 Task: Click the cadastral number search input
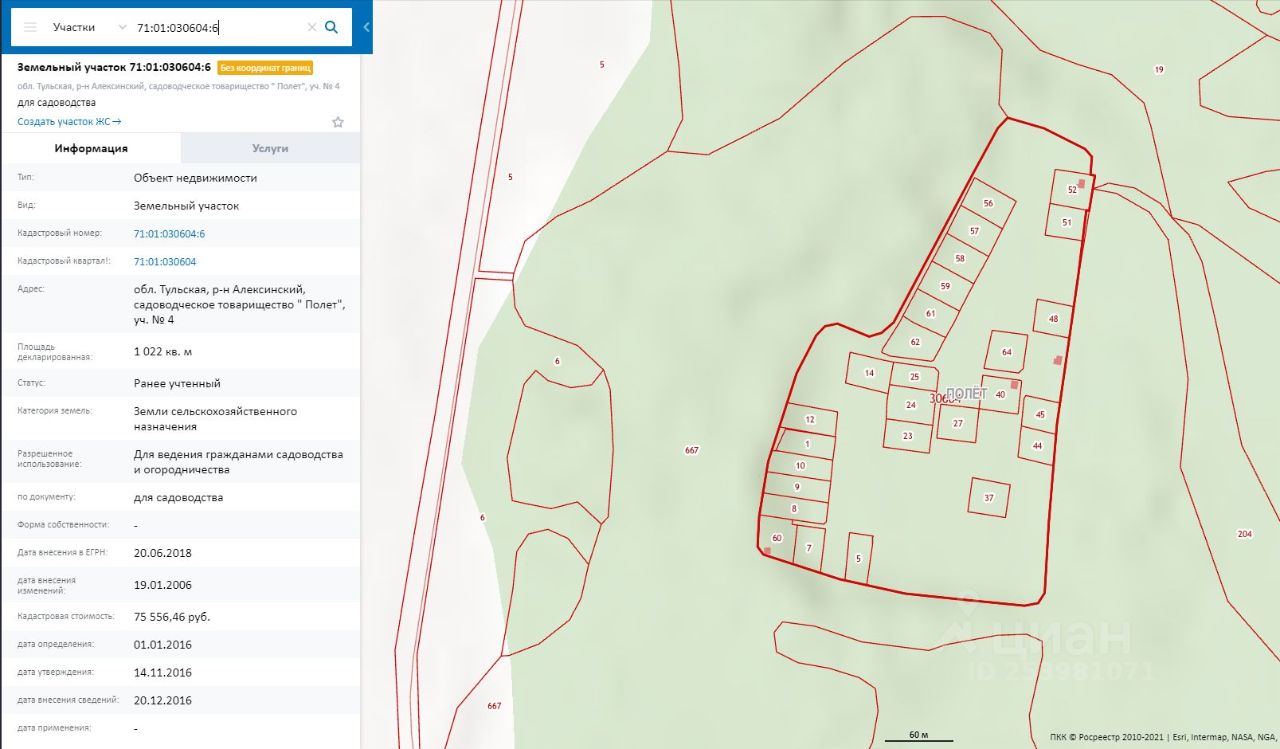[x=218, y=27]
